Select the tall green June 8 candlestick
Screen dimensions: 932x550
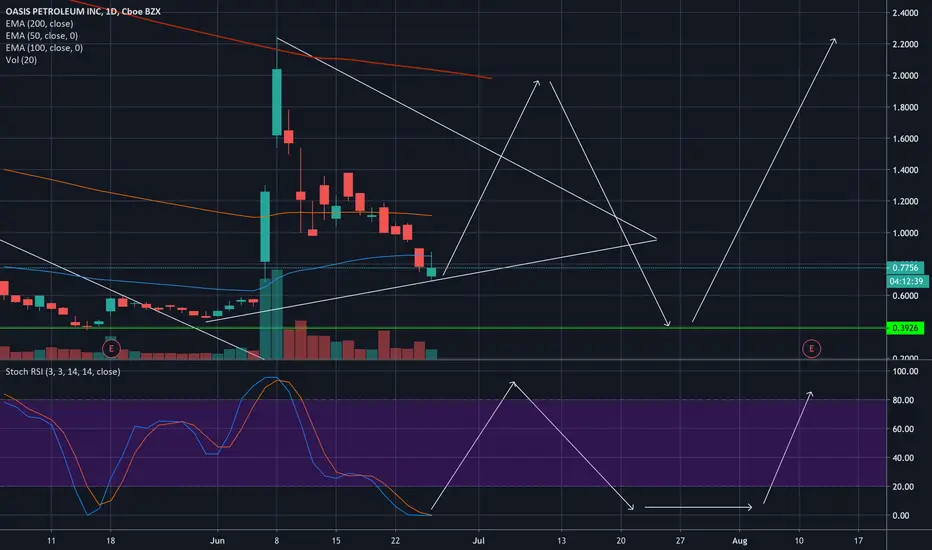pyautogui.click(x=277, y=102)
